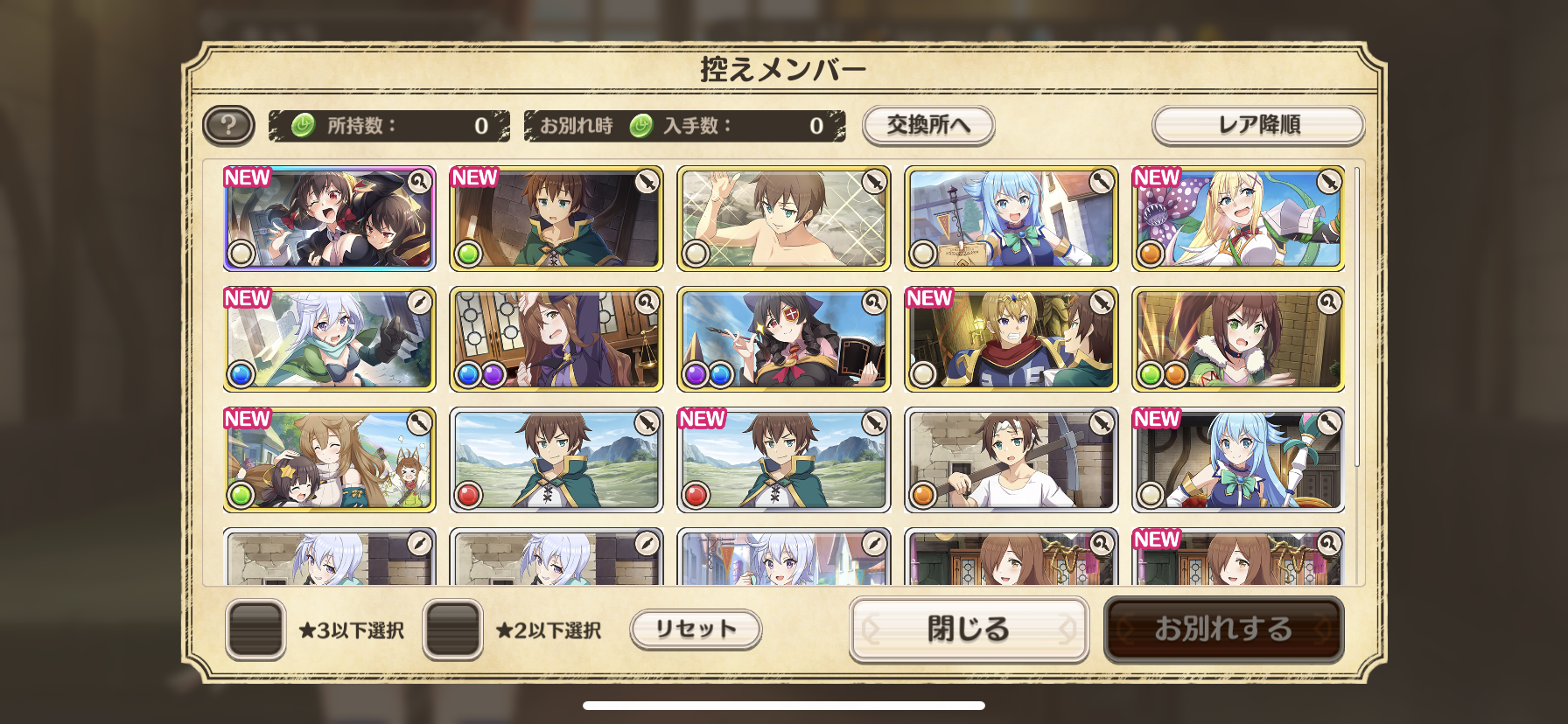Viewport: 1568px width, 724px height.
Task: Enable the ★2以下選択 checkbox
Action: click(x=452, y=630)
